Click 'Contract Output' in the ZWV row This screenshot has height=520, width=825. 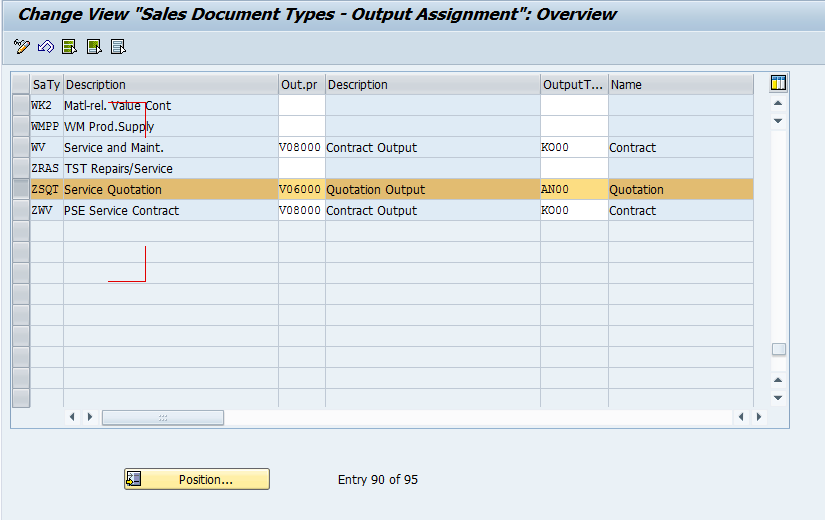[x=371, y=211]
